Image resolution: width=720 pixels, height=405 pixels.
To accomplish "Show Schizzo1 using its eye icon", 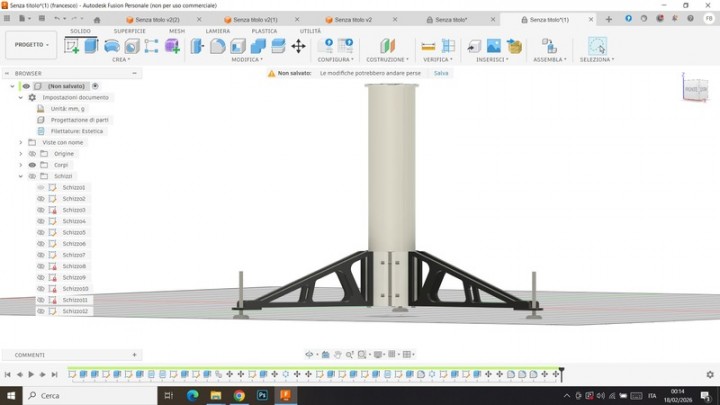I will click(41, 187).
